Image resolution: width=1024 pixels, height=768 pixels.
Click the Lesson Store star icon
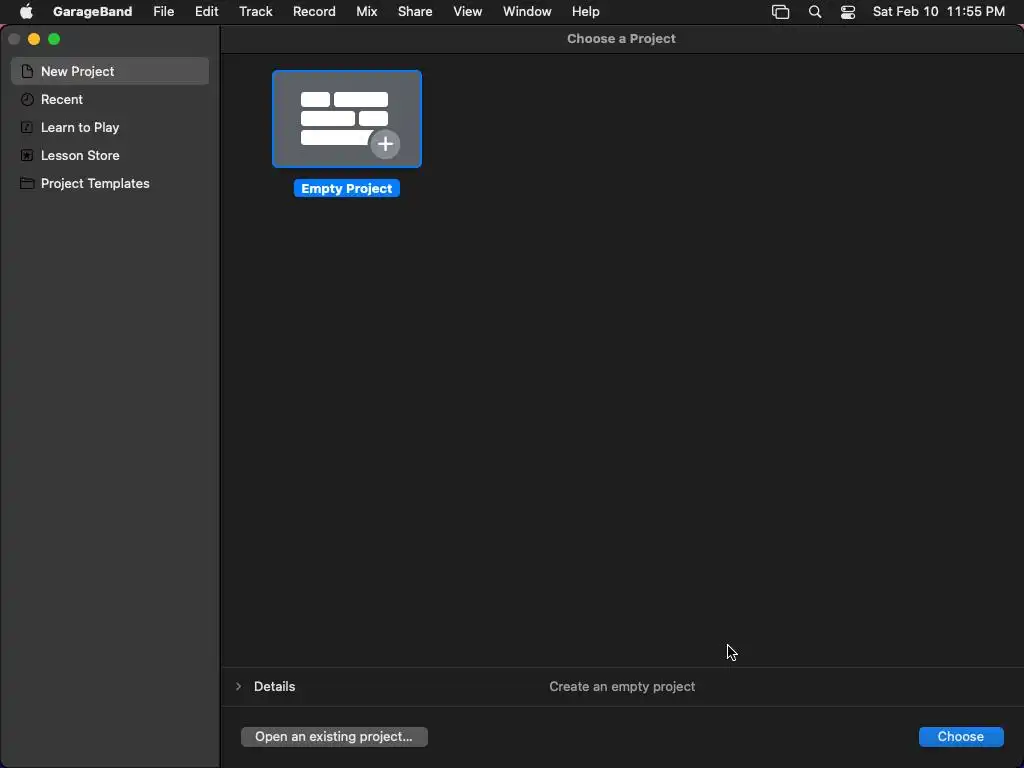click(x=27, y=155)
